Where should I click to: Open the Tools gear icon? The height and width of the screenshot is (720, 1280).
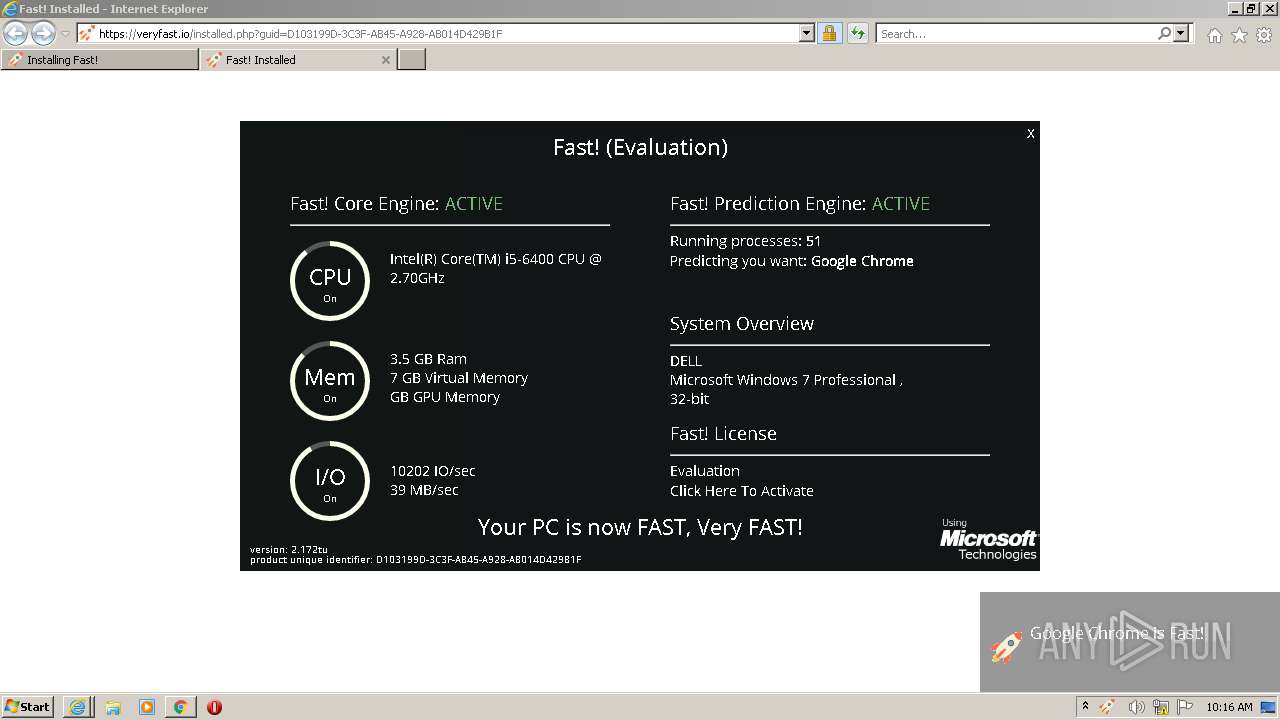[1264, 35]
